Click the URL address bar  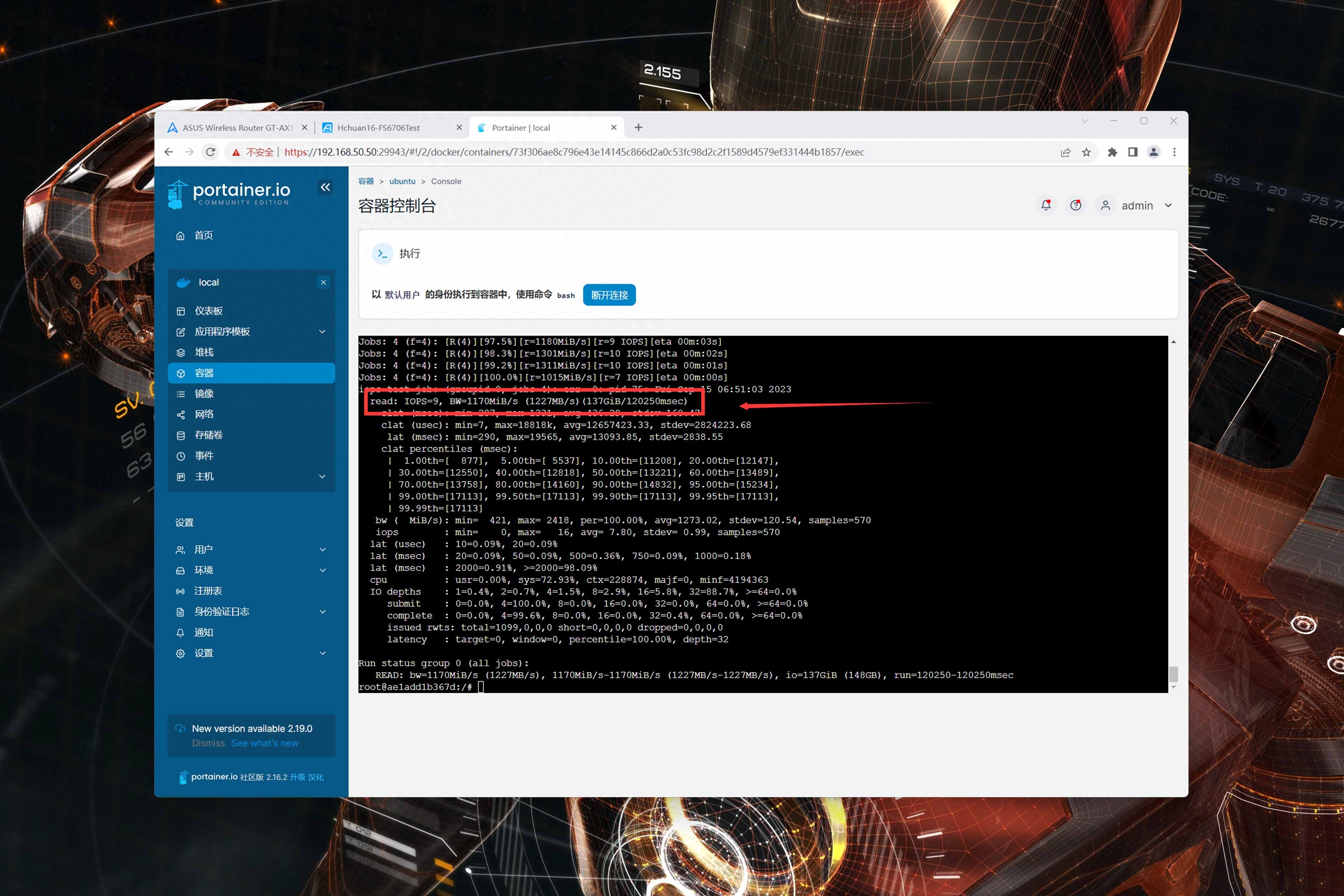[574, 152]
